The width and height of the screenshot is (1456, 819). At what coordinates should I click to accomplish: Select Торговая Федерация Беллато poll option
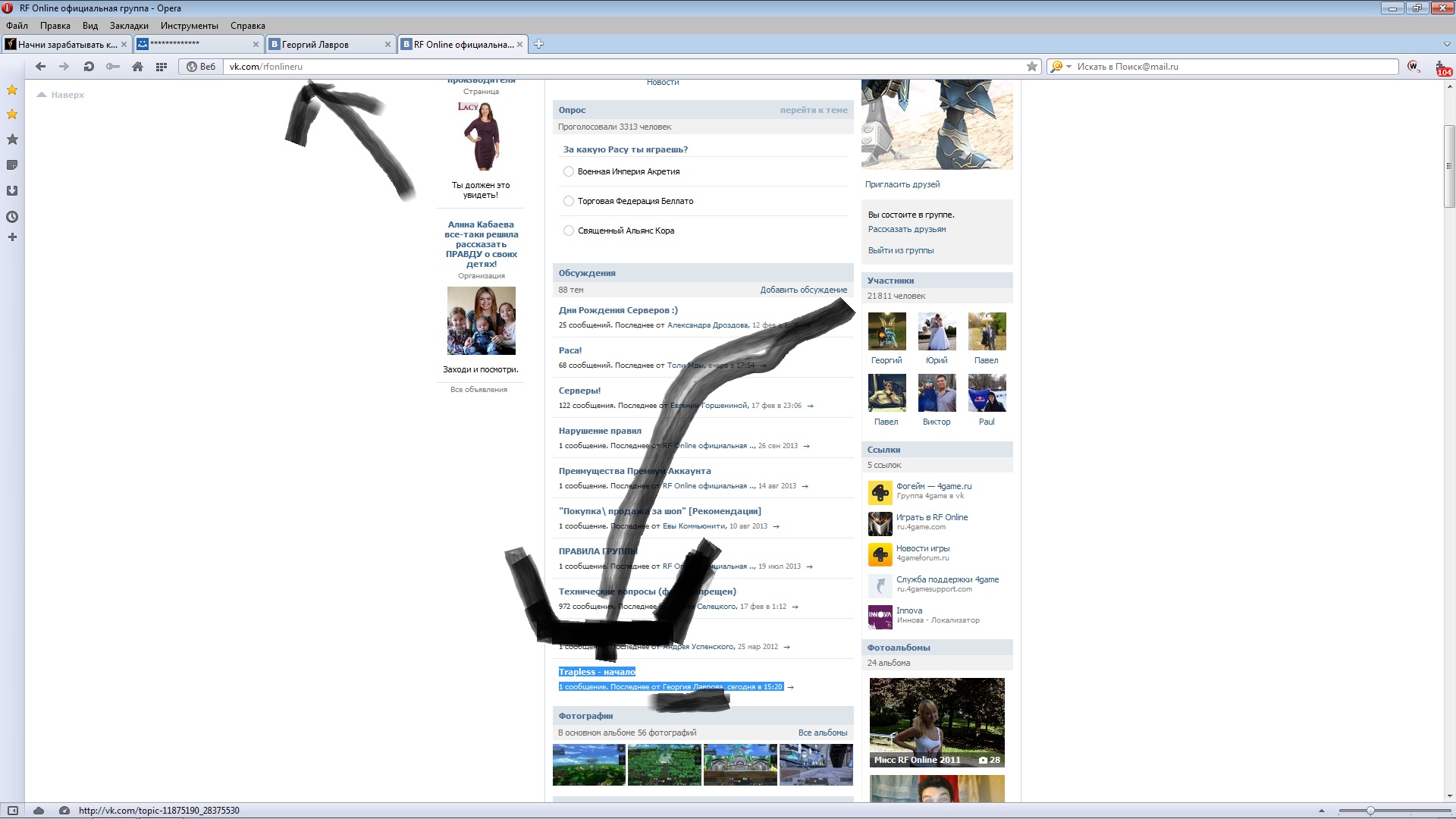568,201
